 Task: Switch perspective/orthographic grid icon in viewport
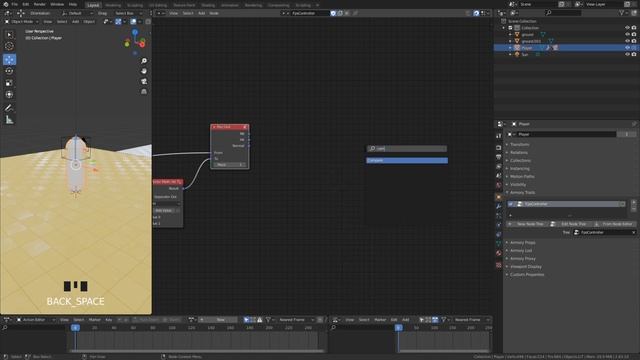144,91
